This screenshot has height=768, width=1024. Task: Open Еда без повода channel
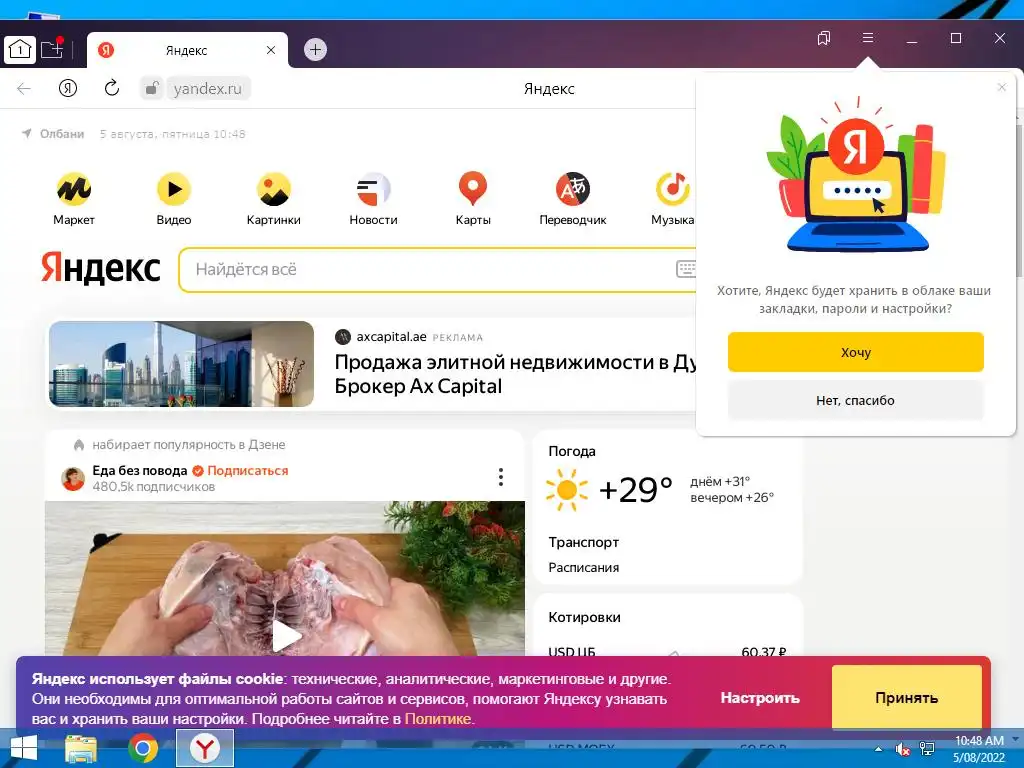click(140, 470)
